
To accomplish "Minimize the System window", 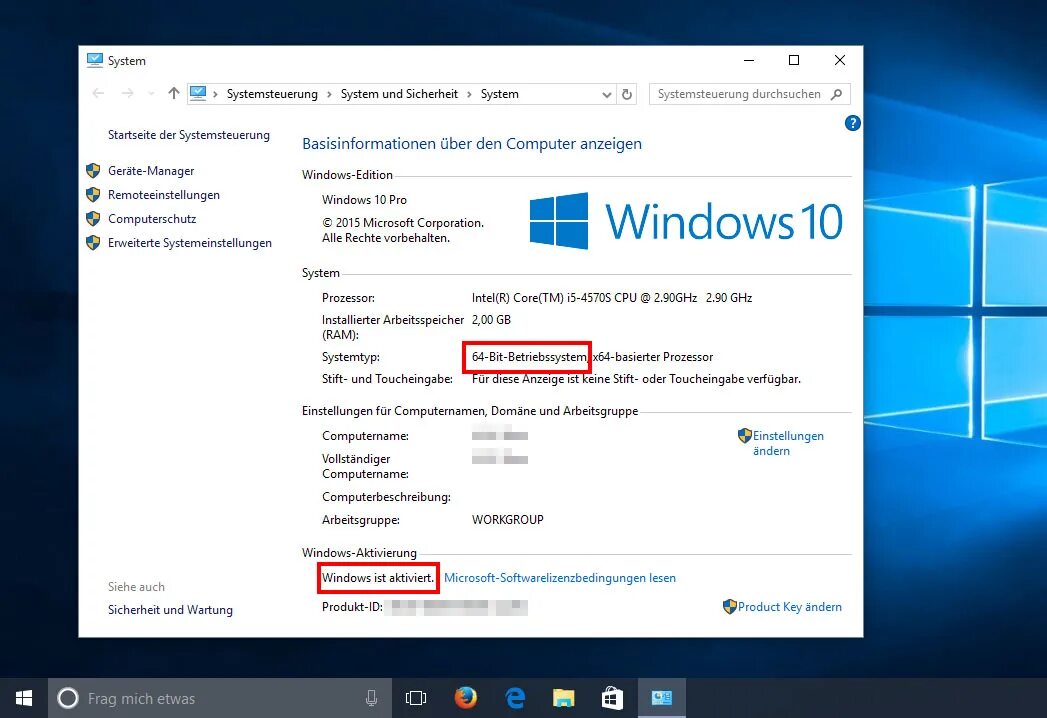I will click(x=749, y=60).
